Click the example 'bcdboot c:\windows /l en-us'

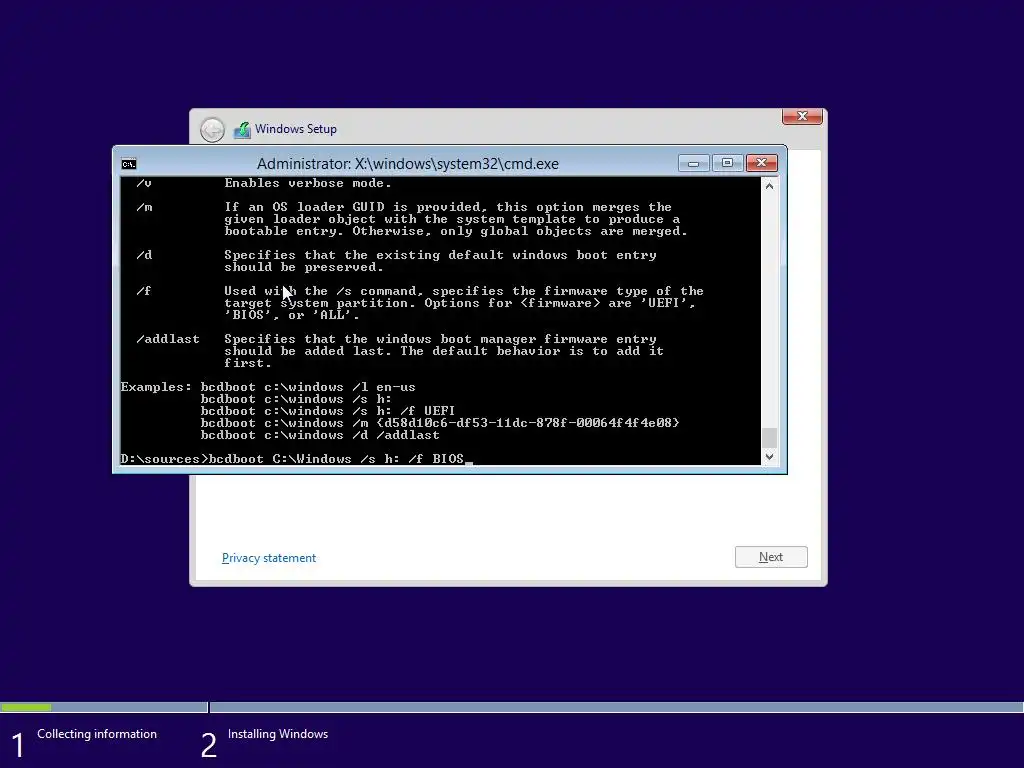click(308, 387)
